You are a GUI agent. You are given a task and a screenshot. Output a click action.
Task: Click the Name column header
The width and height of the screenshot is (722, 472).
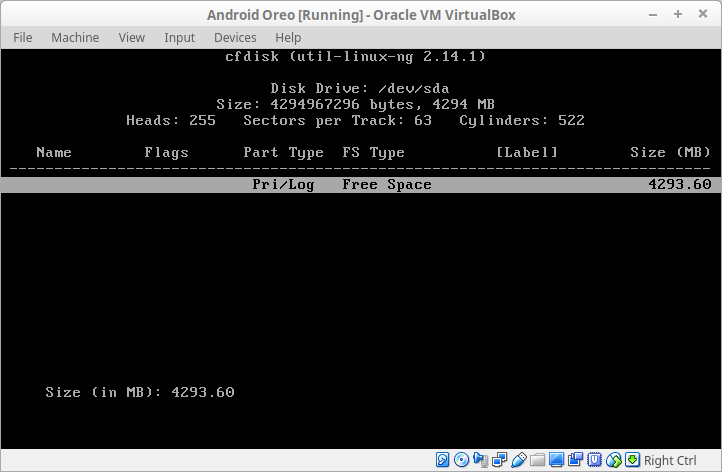pos(54,152)
